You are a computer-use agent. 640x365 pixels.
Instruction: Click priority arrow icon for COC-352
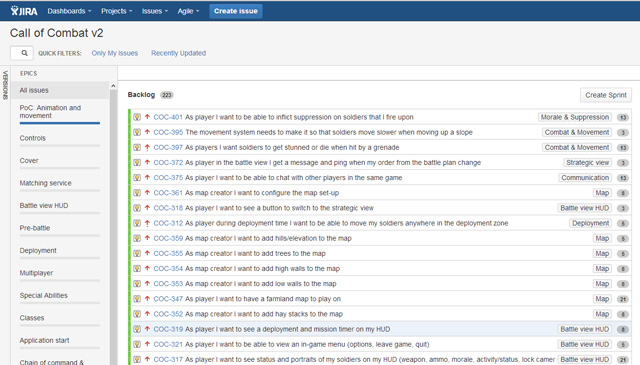coord(147,314)
